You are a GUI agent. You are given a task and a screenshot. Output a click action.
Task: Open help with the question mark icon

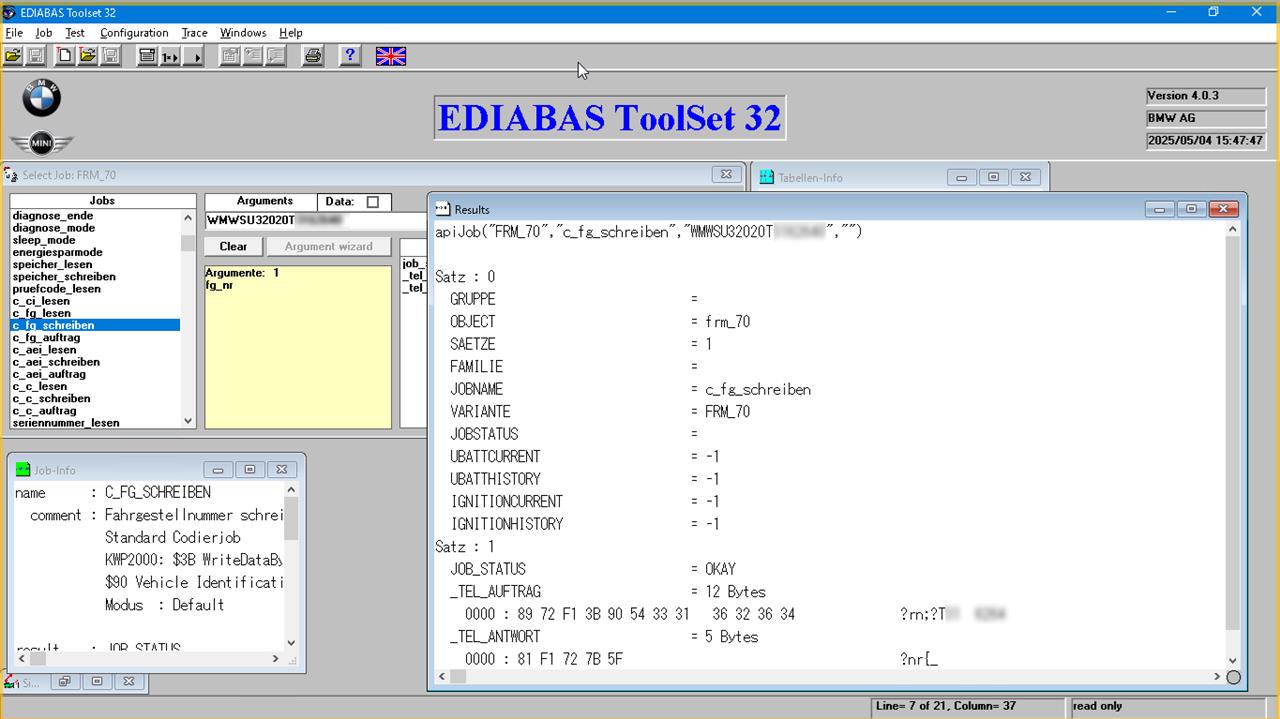point(350,56)
